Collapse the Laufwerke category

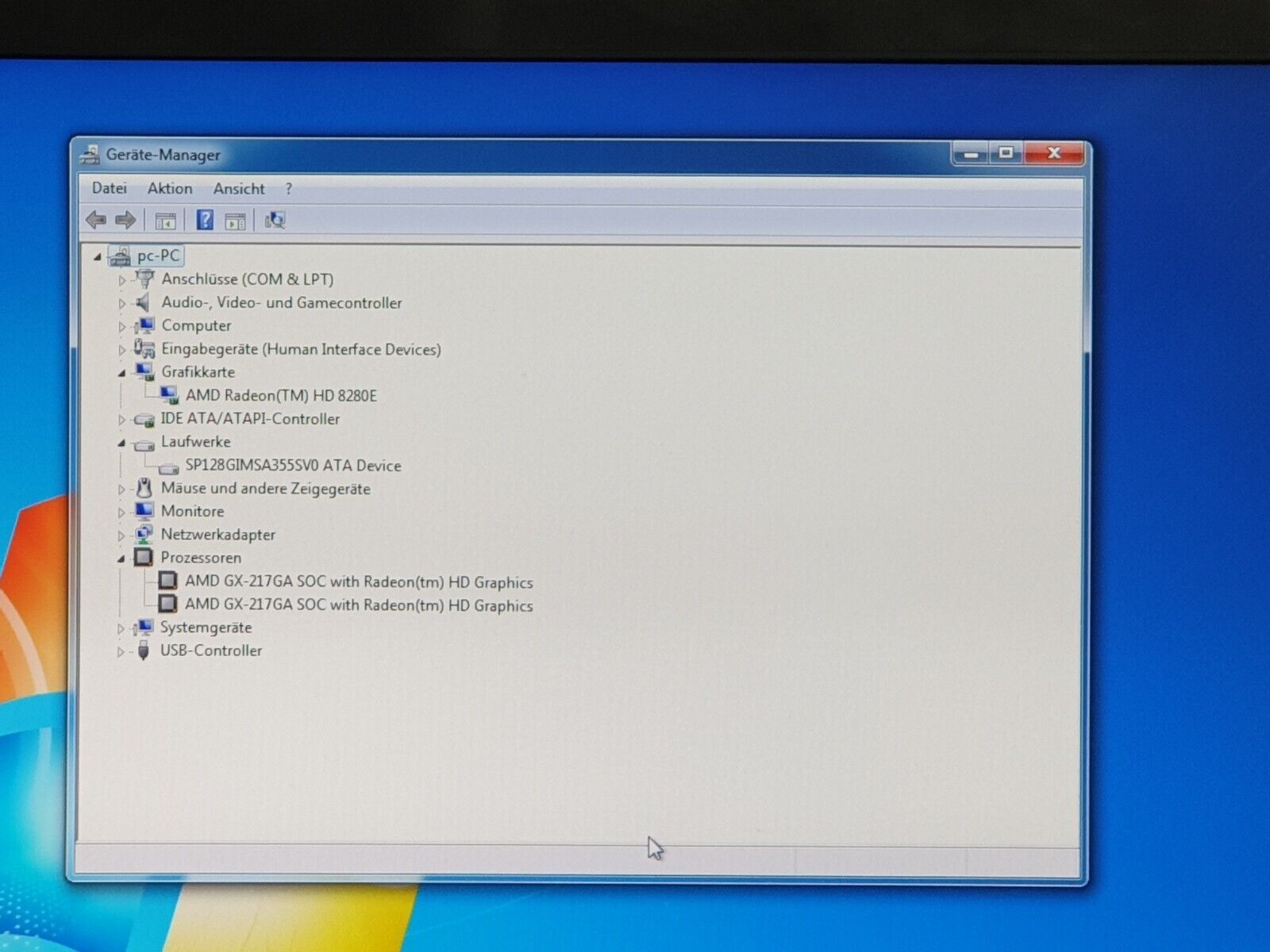pyautogui.click(x=121, y=443)
